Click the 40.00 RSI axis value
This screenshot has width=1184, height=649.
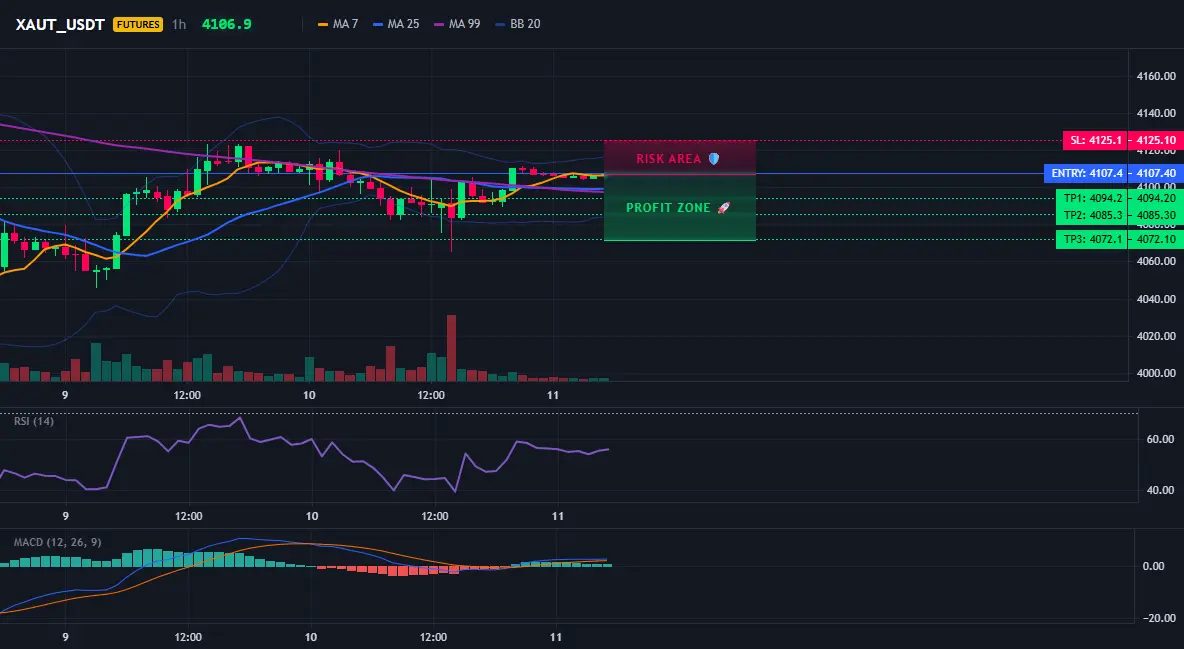pyautogui.click(x=1160, y=490)
